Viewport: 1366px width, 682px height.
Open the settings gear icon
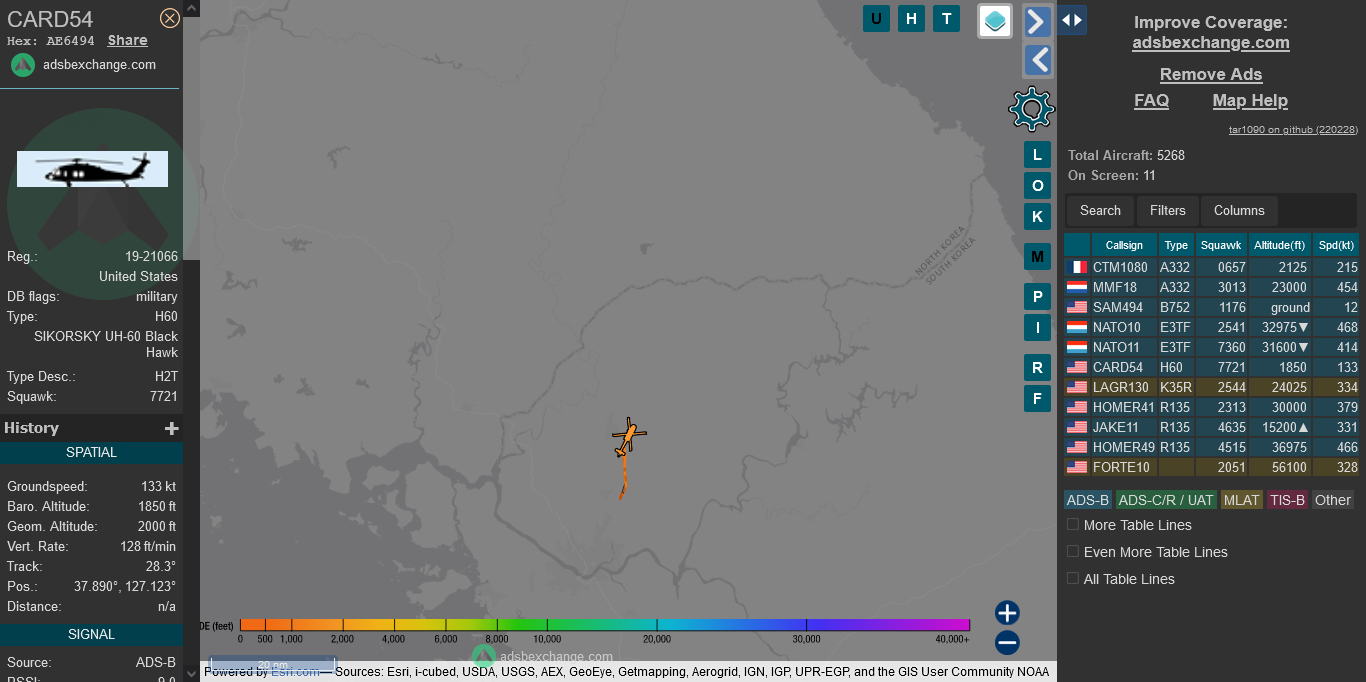(x=1032, y=109)
